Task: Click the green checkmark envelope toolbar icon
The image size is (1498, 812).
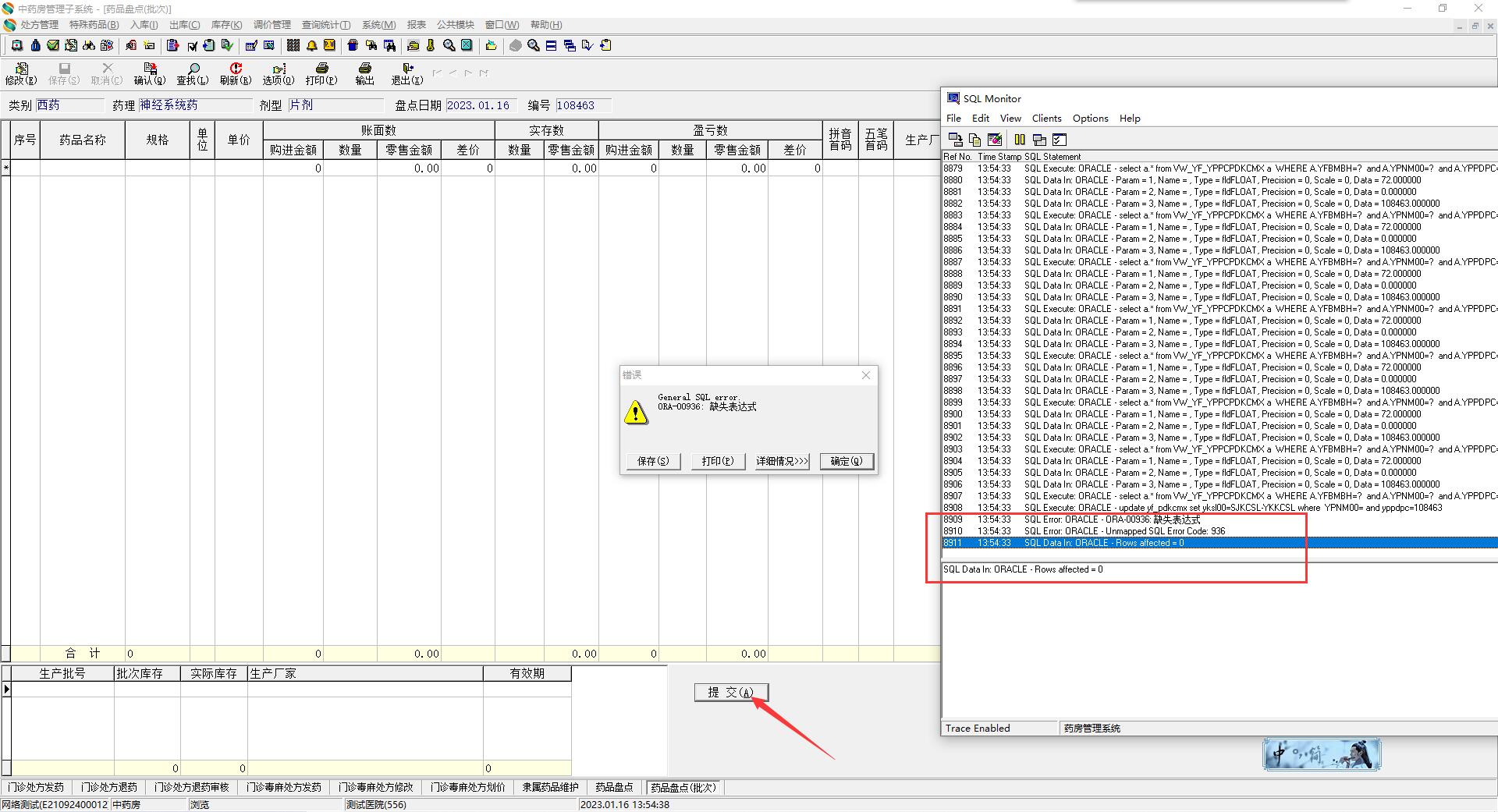Action: (53, 45)
